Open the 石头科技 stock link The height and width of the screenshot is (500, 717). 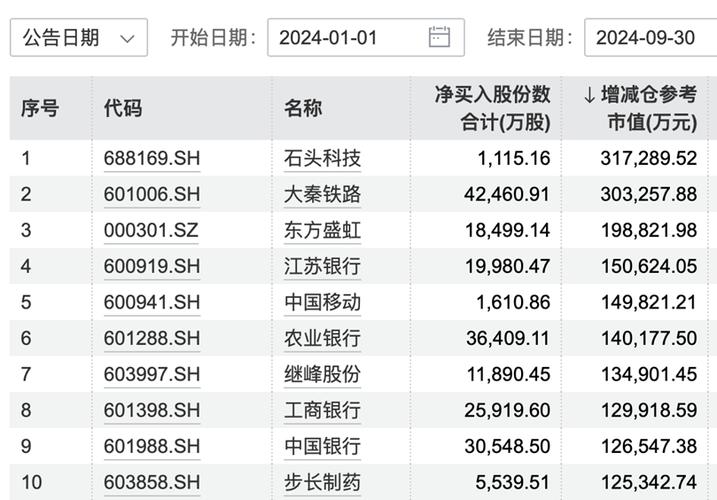[x=322, y=158]
